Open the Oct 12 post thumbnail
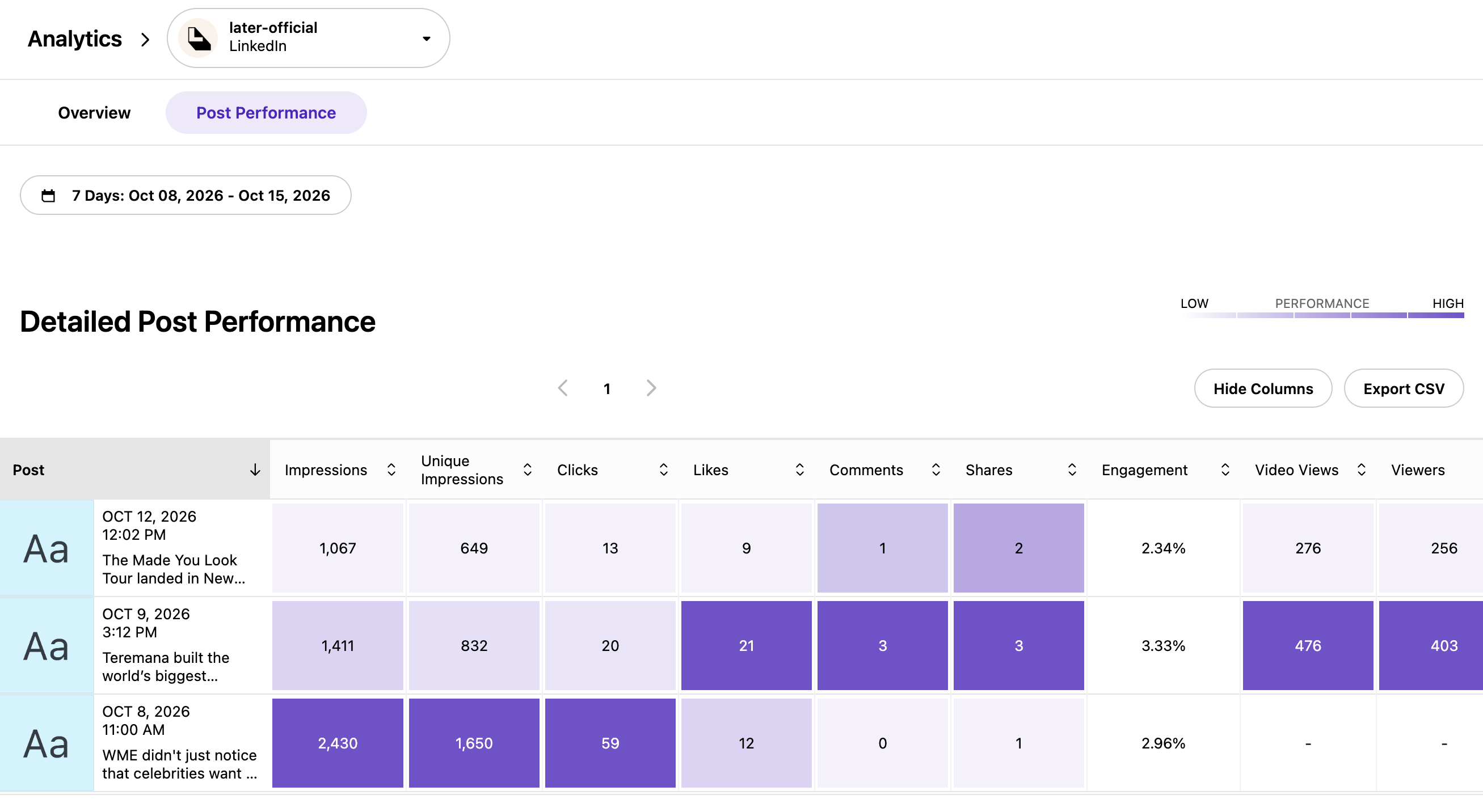The height and width of the screenshot is (812, 1483). coord(47,548)
